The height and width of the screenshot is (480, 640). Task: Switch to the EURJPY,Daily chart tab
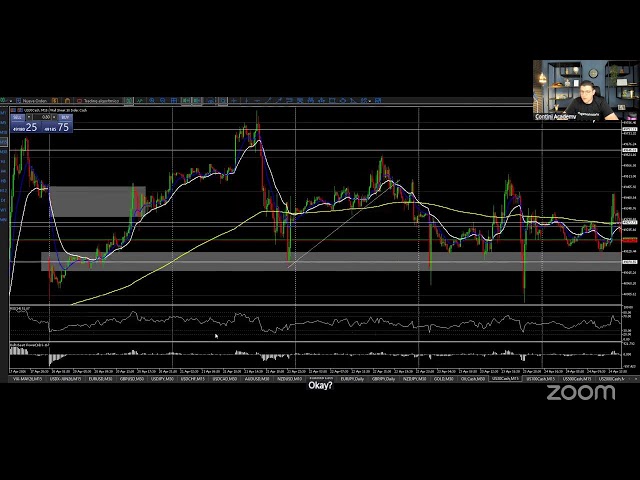[352, 379]
